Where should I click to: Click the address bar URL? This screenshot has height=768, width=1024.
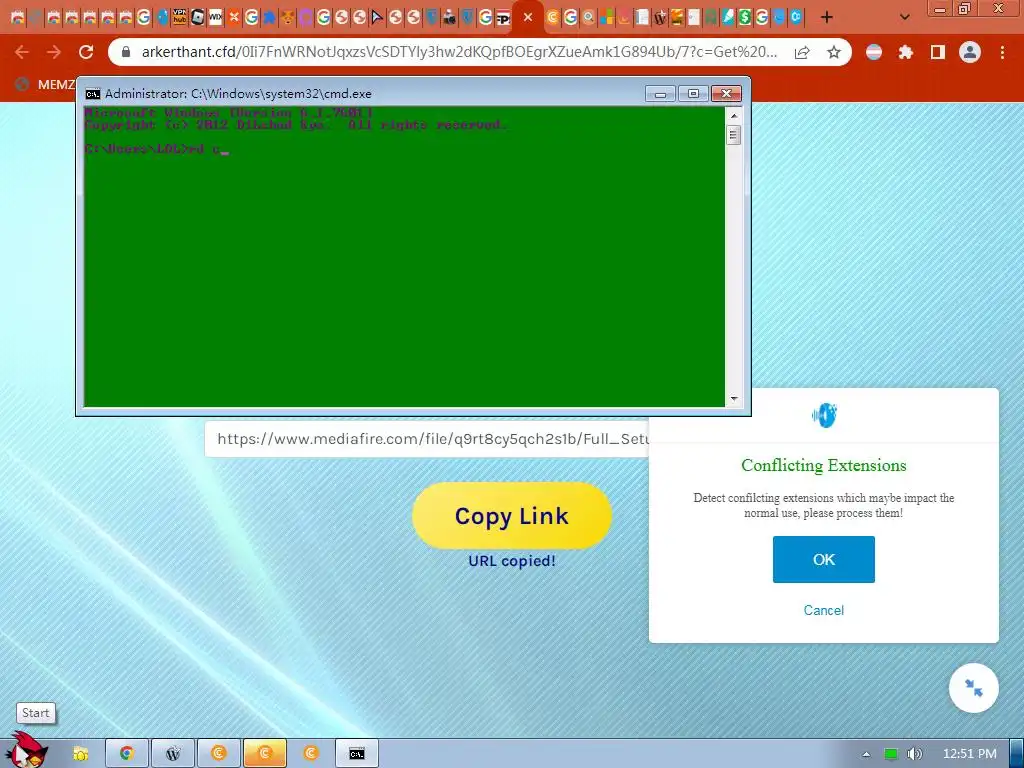(458, 52)
